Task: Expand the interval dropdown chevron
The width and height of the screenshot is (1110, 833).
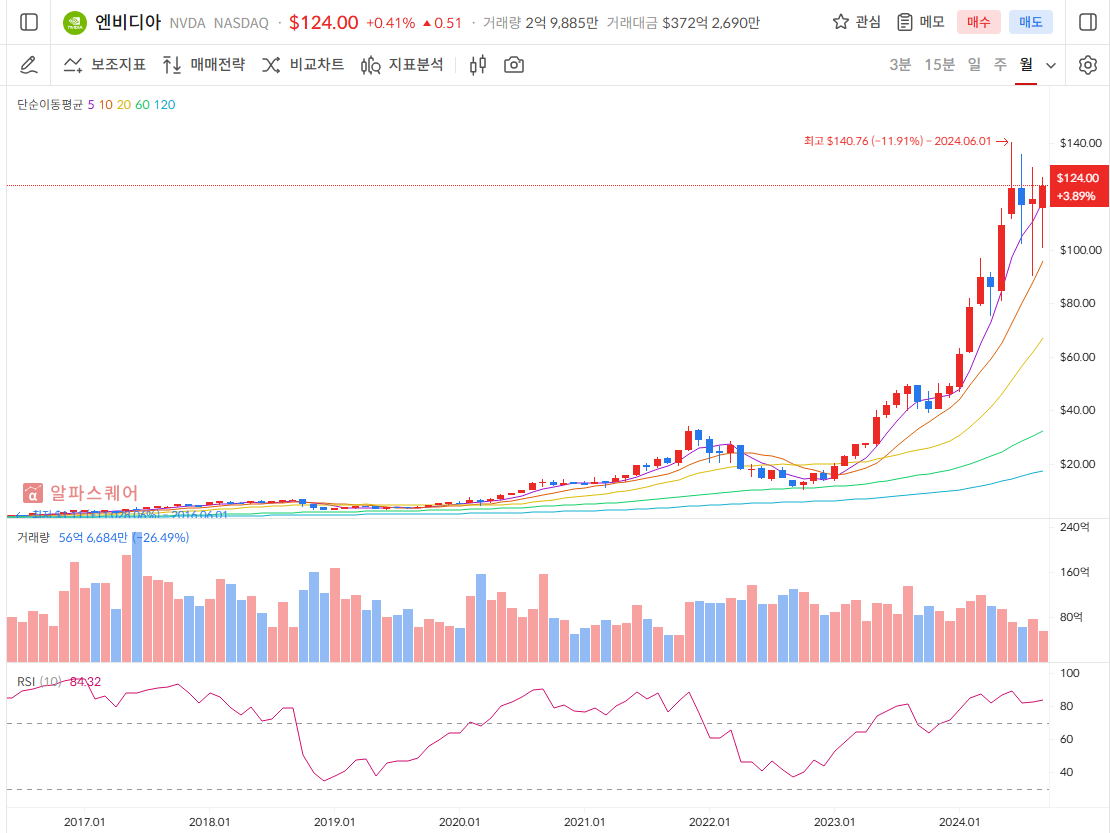Action: tap(1051, 66)
